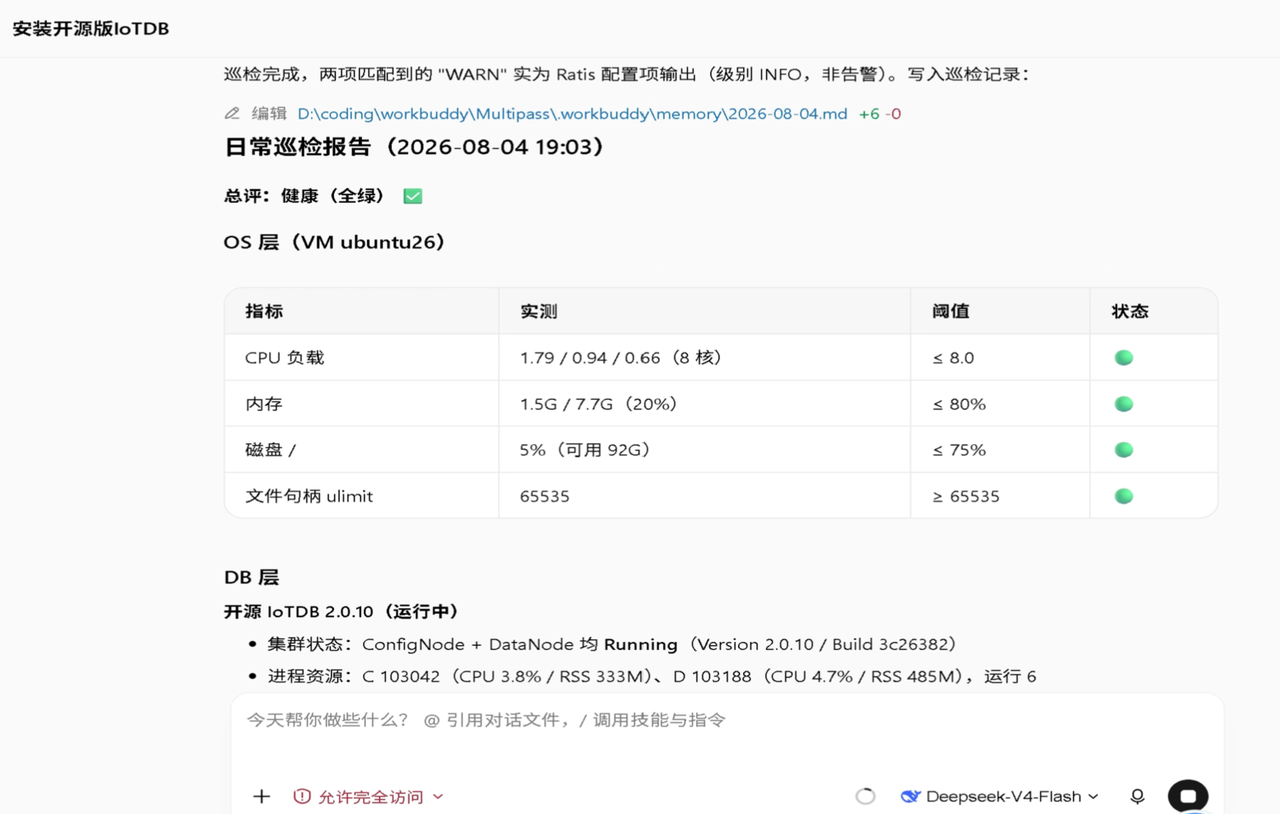This screenshot has width=1280, height=814.
Task: Click the value 5%(可用 92G)
Action: click(x=586, y=450)
